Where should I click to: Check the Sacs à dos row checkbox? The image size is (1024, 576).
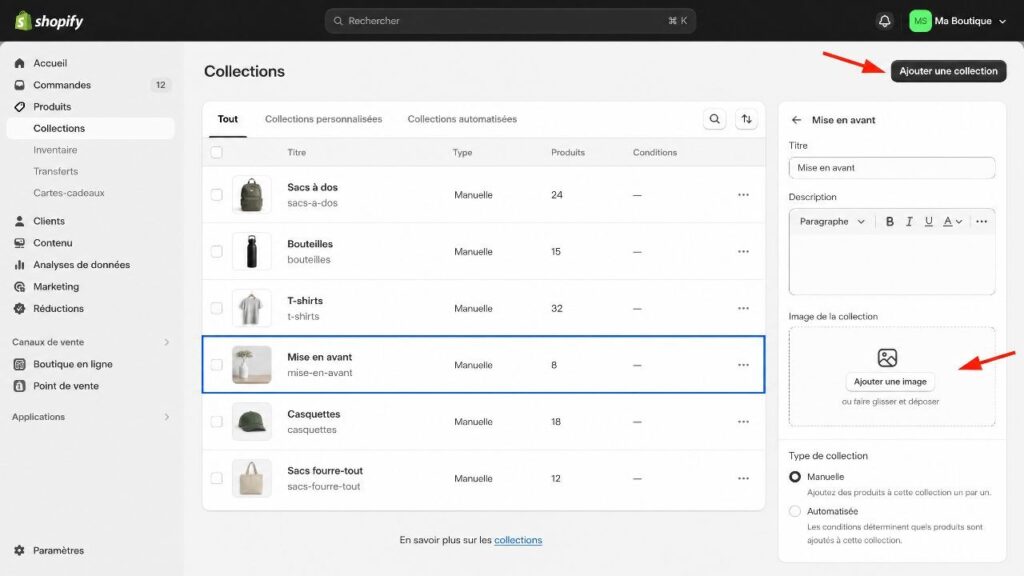tap(217, 195)
